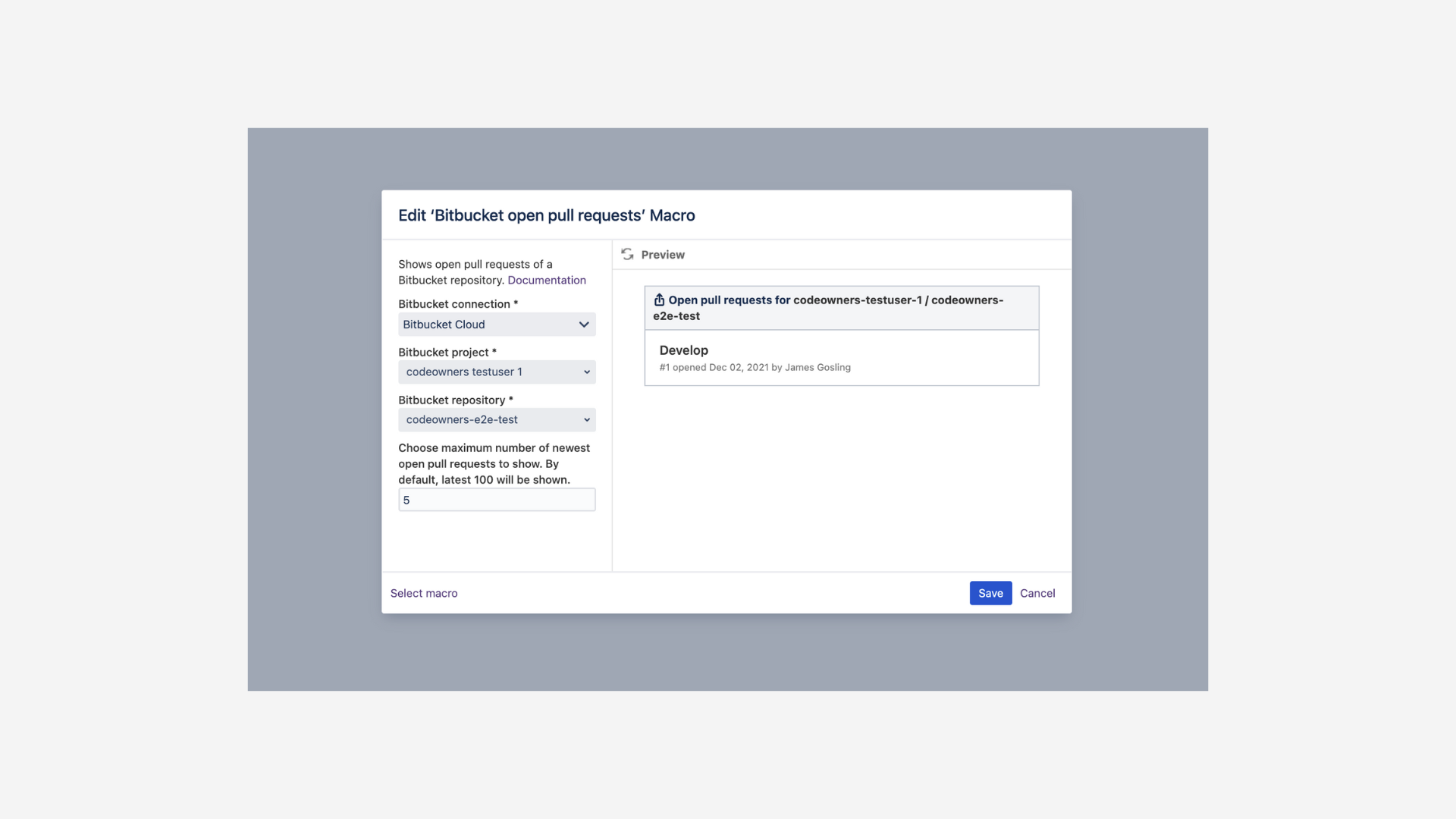Click author name James Gosling
The image size is (1456, 819).
click(x=817, y=367)
